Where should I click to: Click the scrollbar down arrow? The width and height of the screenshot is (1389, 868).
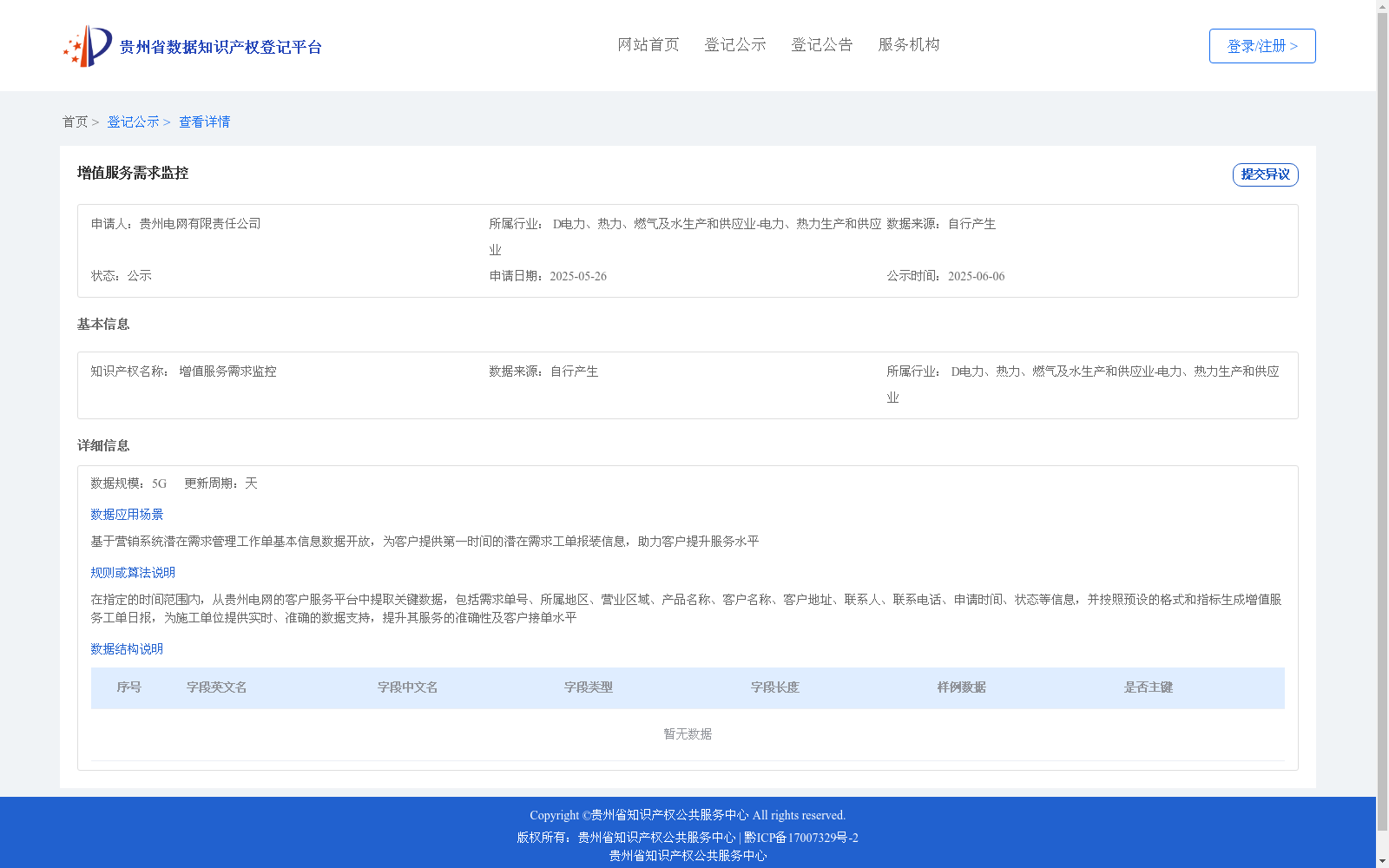tap(1382, 861)
